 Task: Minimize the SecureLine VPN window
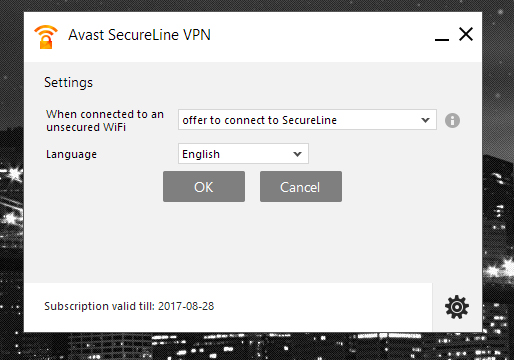click(x=442, y=39)
